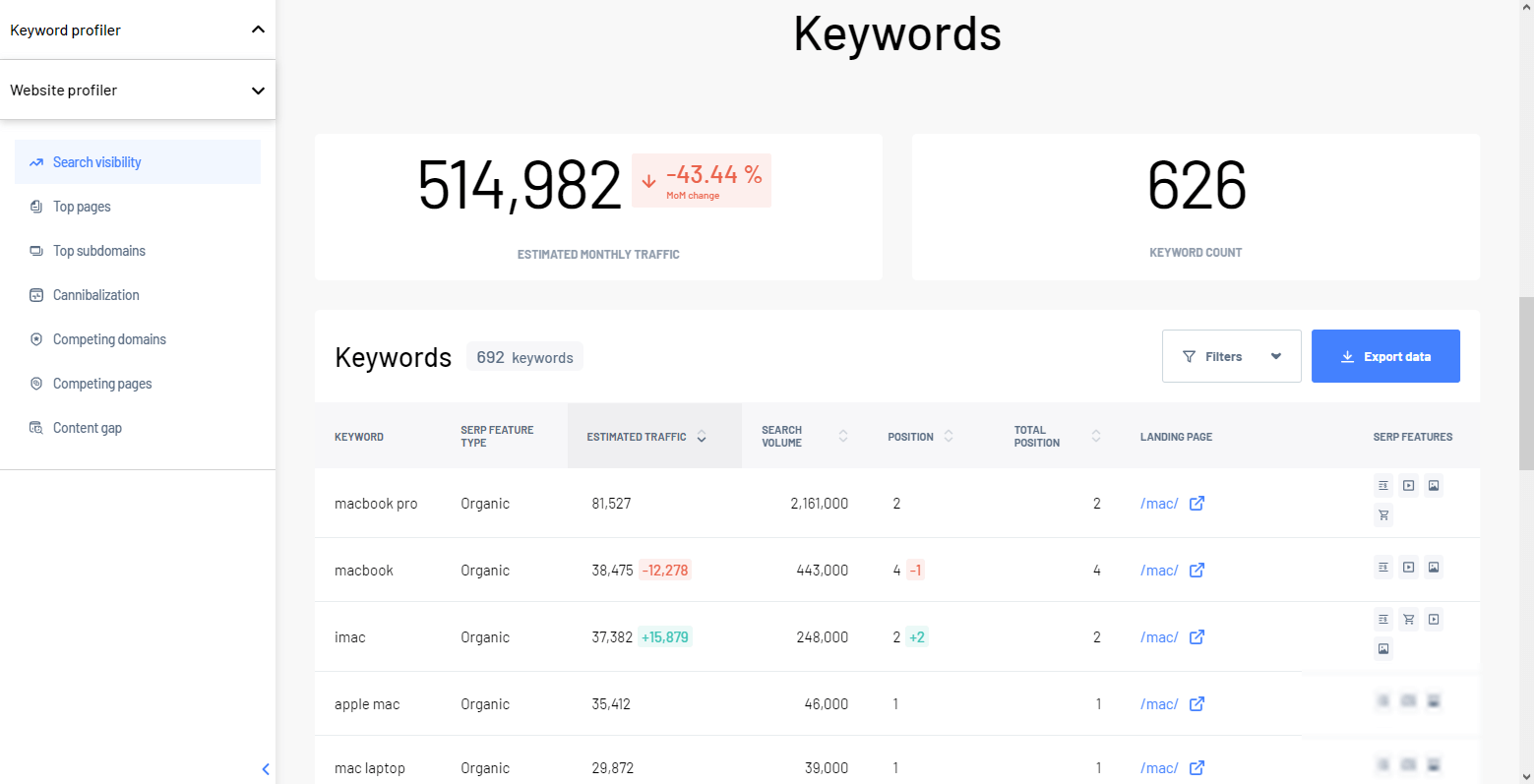
Task: Click the 626 keyword count figure
Action: click(1197, 185)
